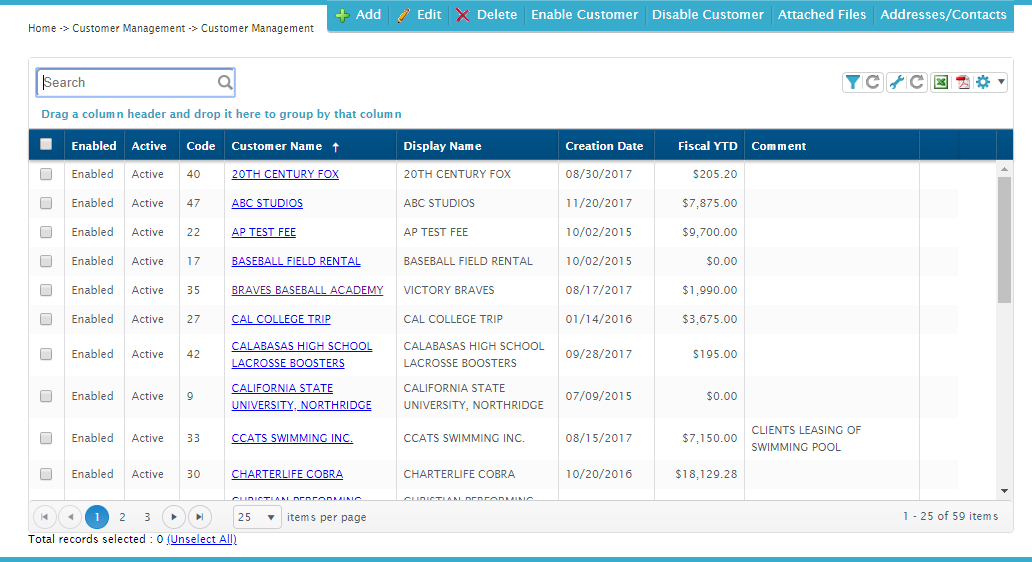The image size is (1032, 562).
Task: Tick the CHARTERLIFE COBRA row checkbox
Action: 46,474
